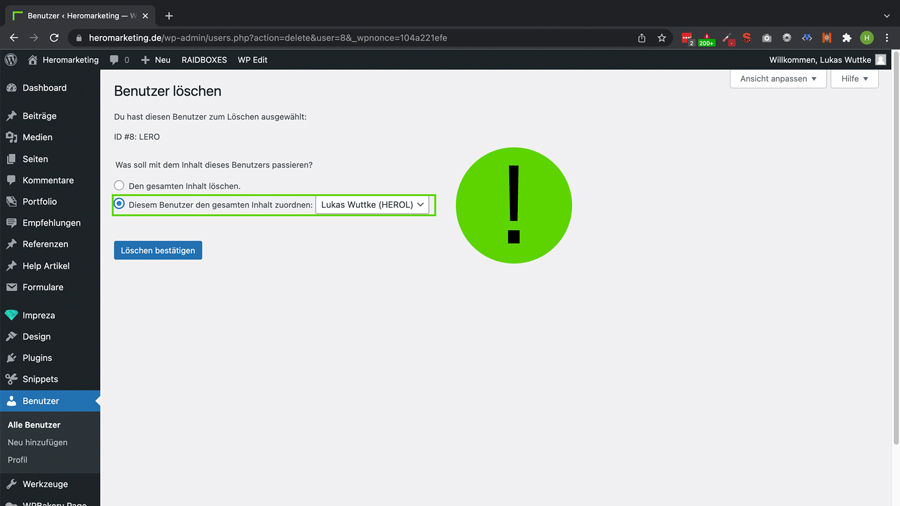Click the share page icon in address bar
900x506 pixels.
tap(642, 38)
